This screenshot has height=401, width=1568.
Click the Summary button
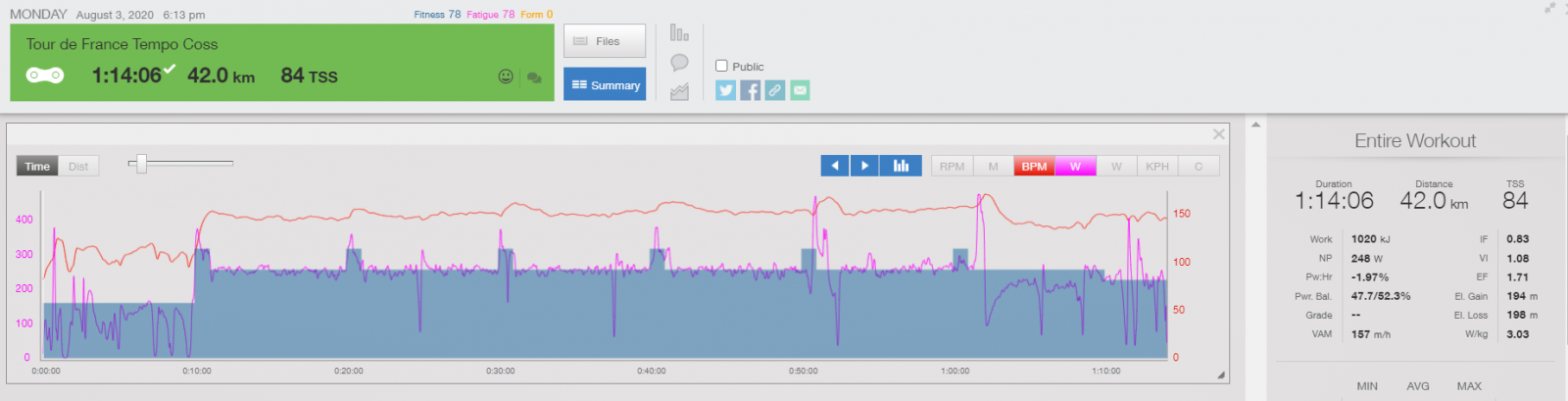(x=605, y=84)
